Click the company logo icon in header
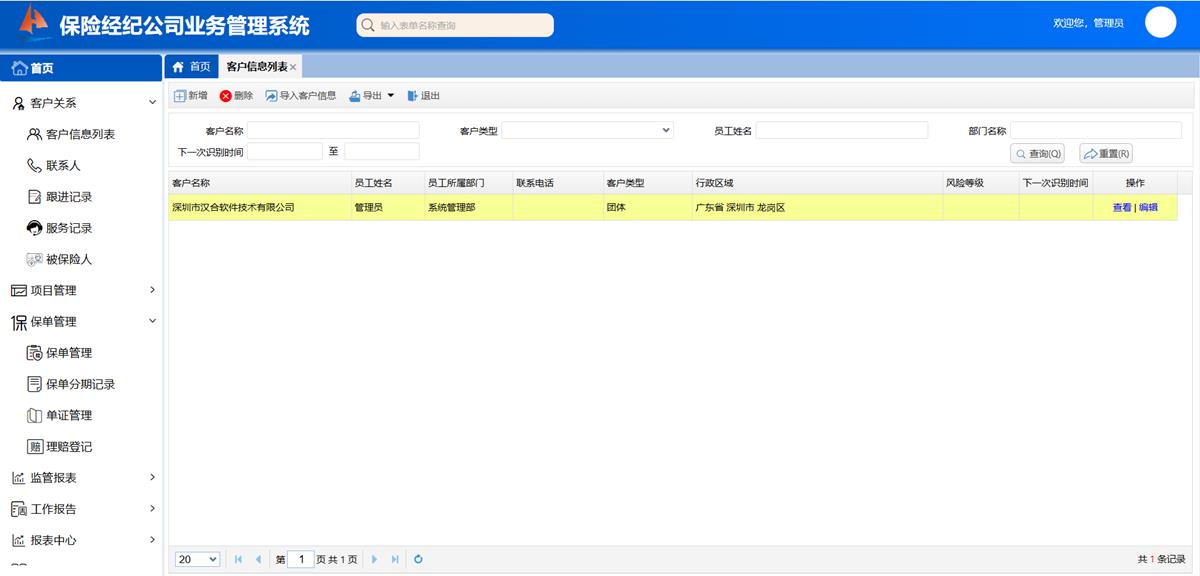 pos(34,22)
